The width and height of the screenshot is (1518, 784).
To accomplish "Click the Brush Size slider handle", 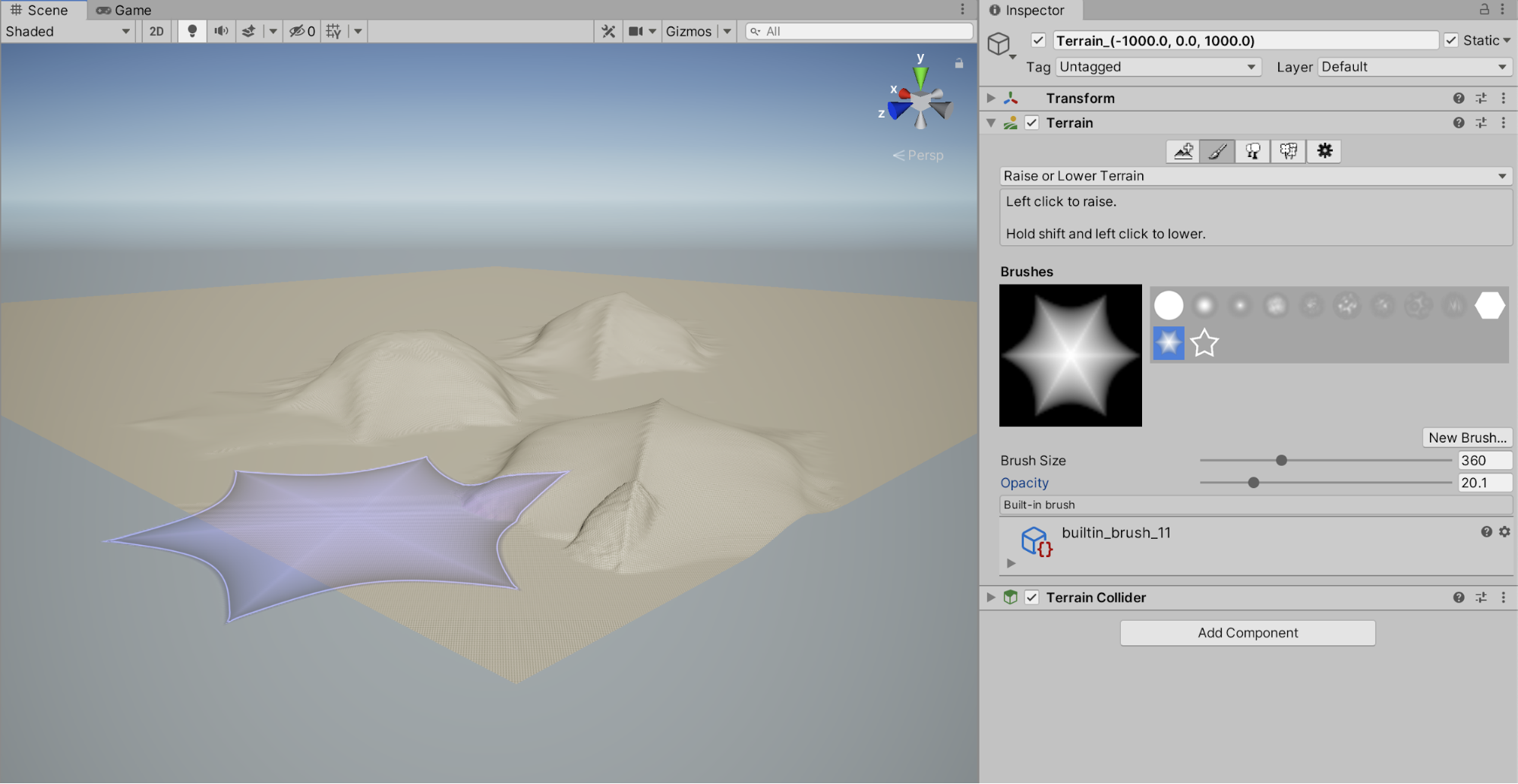I will [1281, 461].
